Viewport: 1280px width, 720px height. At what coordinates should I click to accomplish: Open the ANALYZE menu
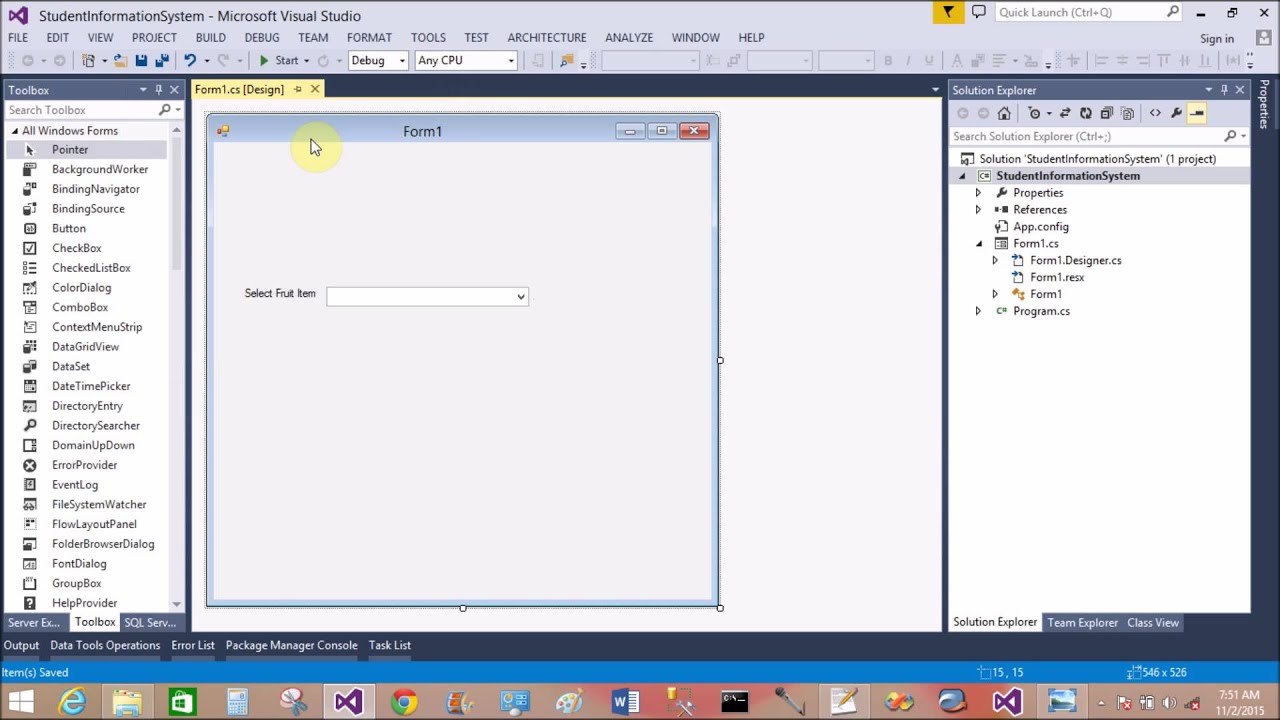(x=629, y=37)
